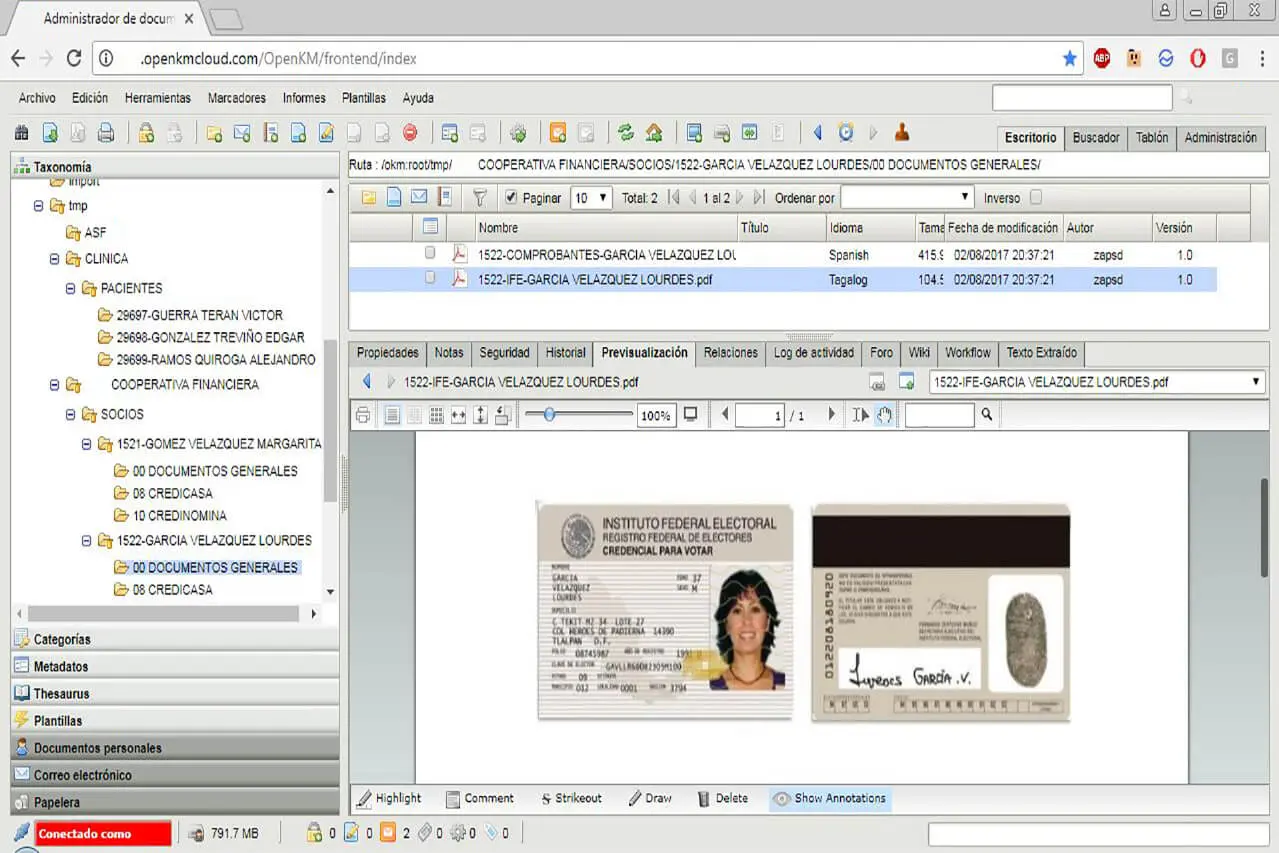
Task: Open thumbnail grid view in PDF preview
Action: coord(436,414)
